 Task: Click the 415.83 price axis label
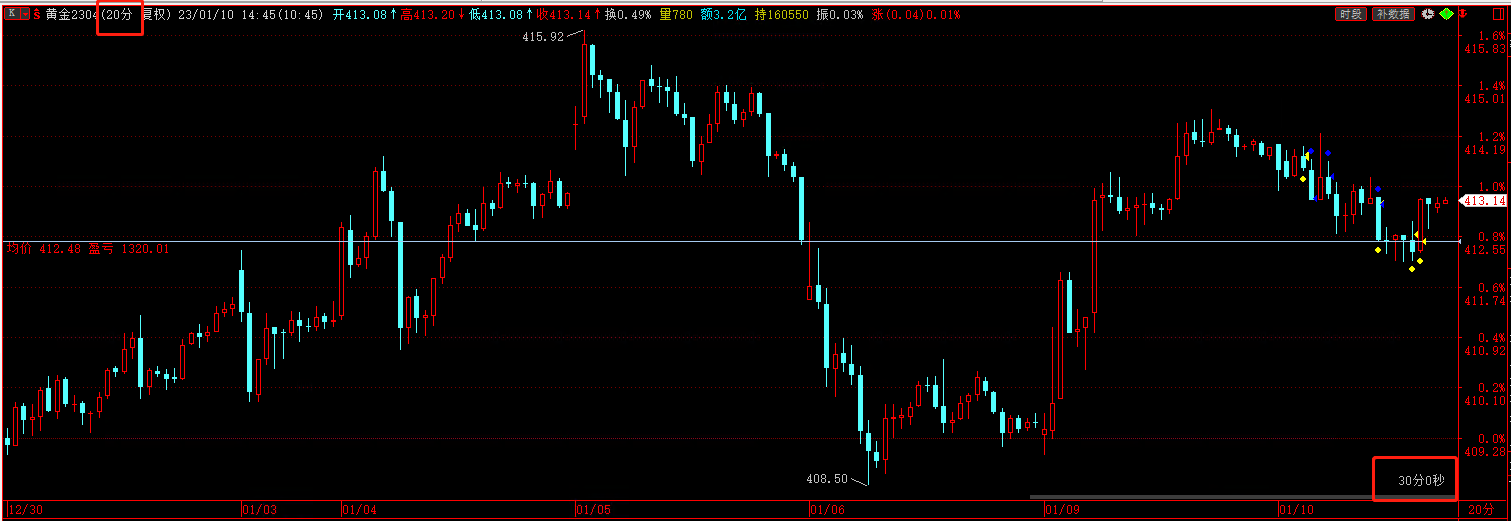pos(1484,48)
